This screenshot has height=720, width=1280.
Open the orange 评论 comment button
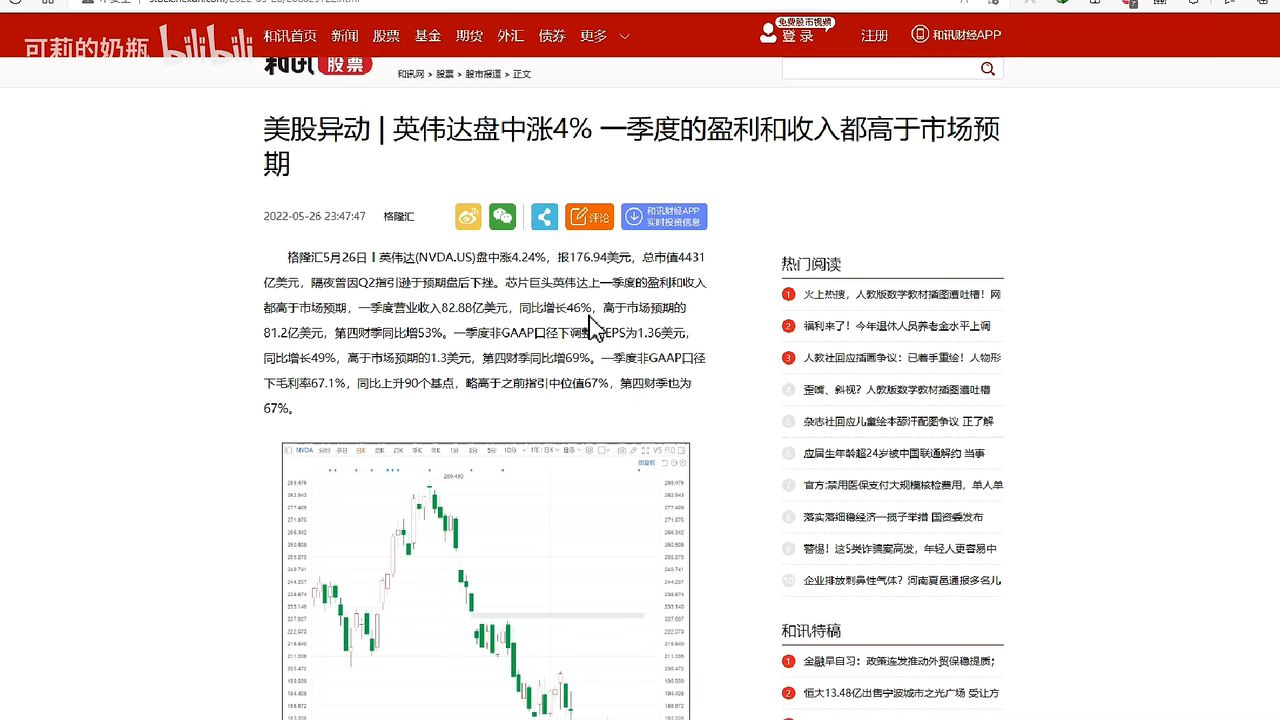pos(590,217)
